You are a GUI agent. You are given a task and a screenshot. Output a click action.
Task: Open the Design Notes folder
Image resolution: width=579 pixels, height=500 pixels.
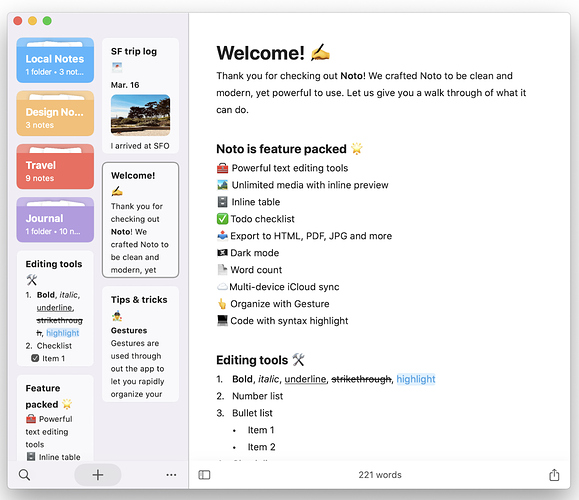(55, 113)
